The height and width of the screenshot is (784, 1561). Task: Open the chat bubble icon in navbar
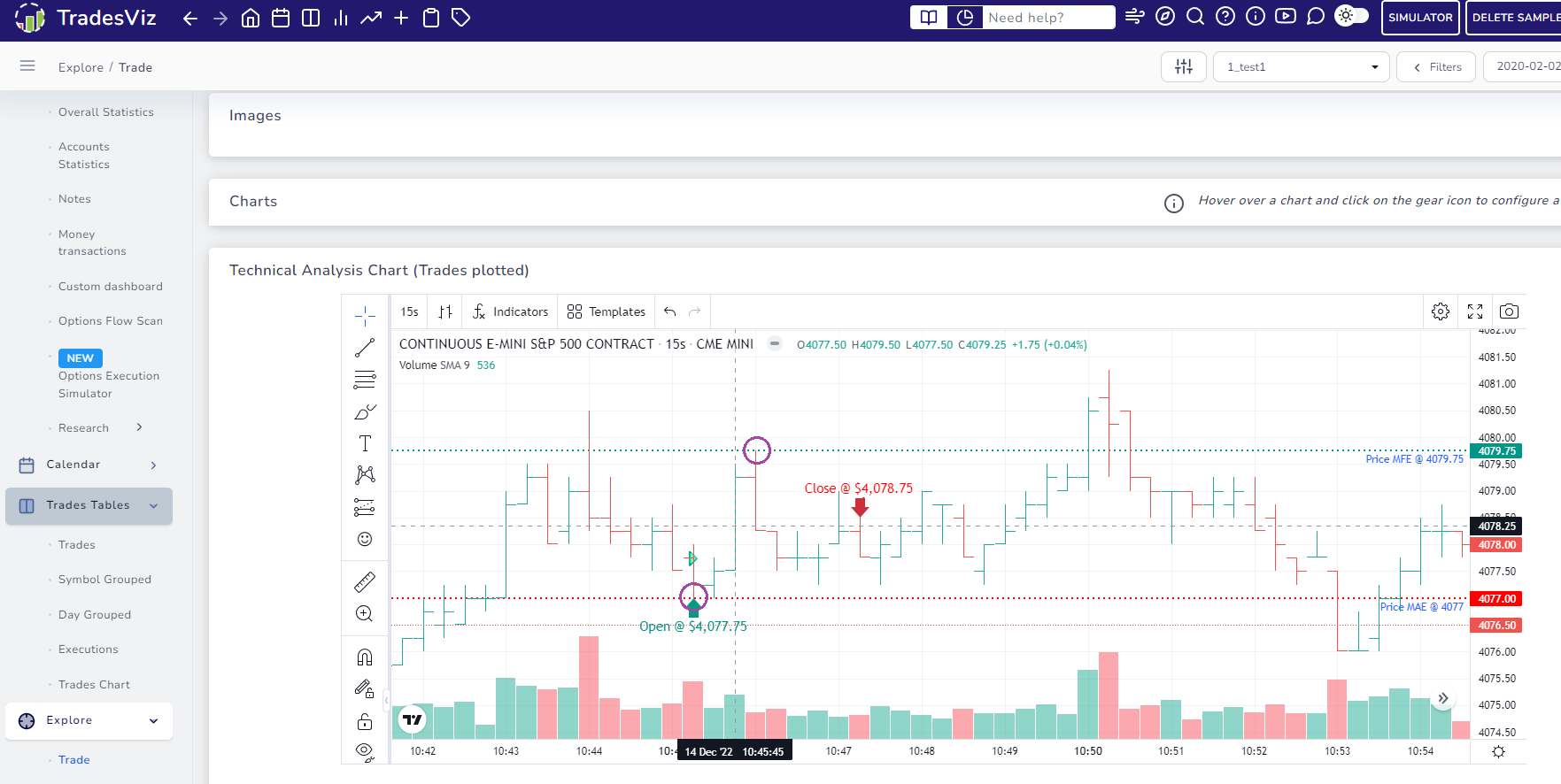(x=1316, y=16)
